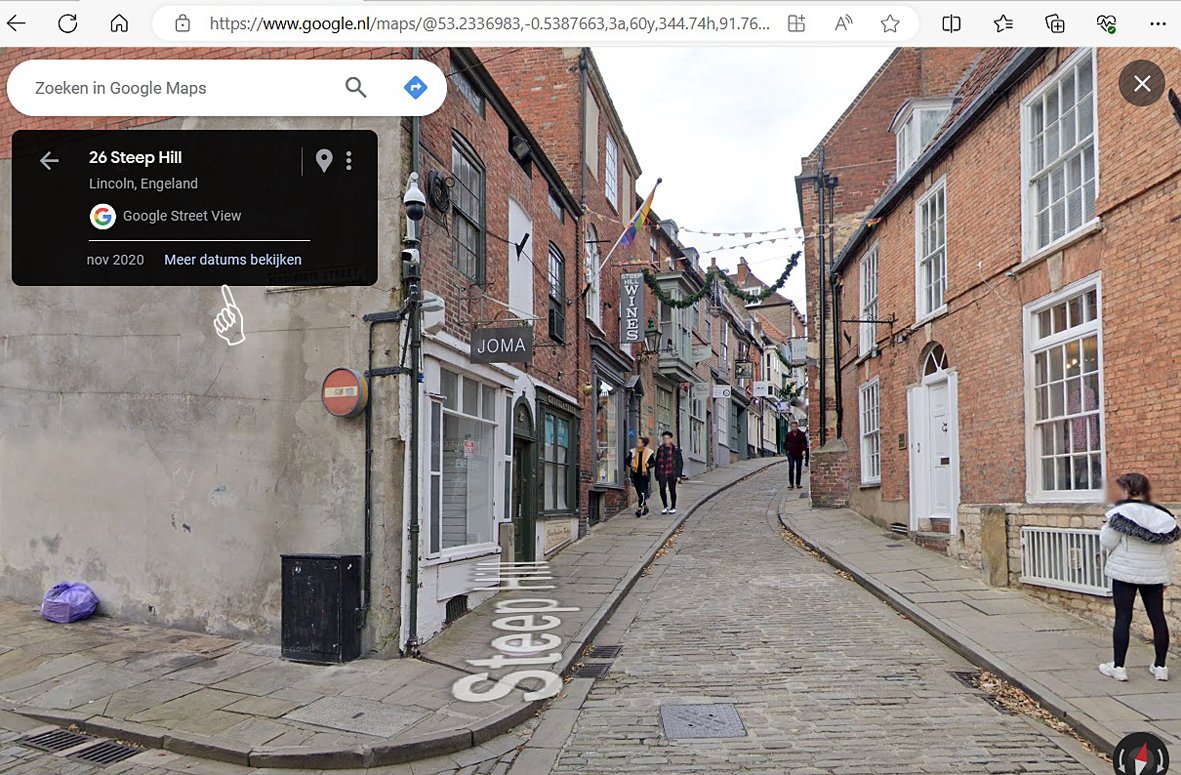
Task: Go to the browser home page
Action: [x=119, y=24]
